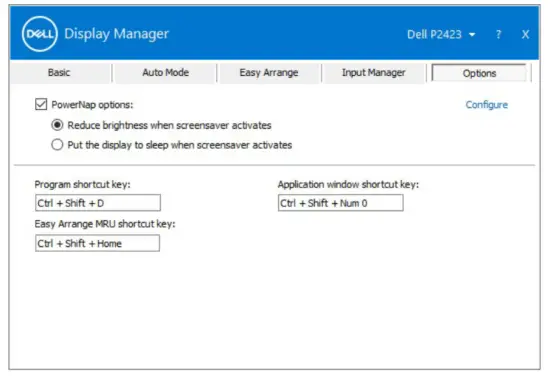Switch to the Basic tab
Screen dimensions: 550x378
[x=59, y=73]
